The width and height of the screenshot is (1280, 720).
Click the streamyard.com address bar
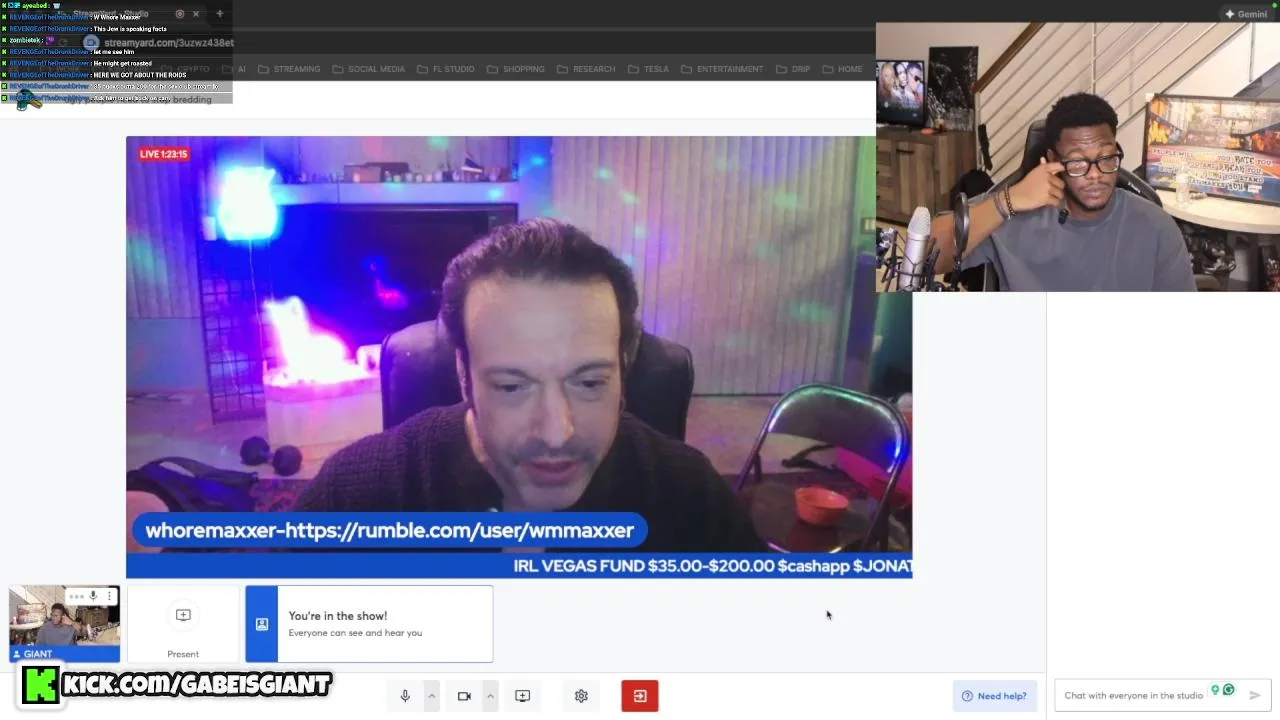point(168,43)
